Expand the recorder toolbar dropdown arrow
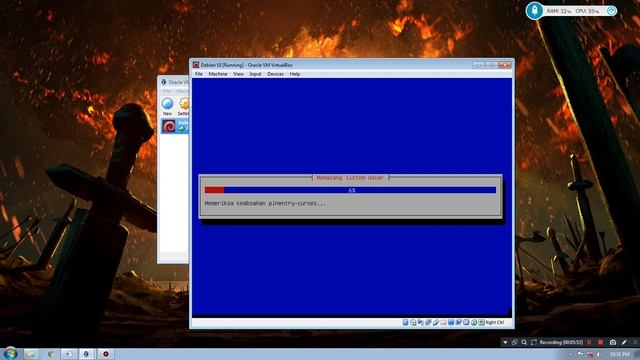The width and height of the screenshot is (640, 360). (505, 342)
